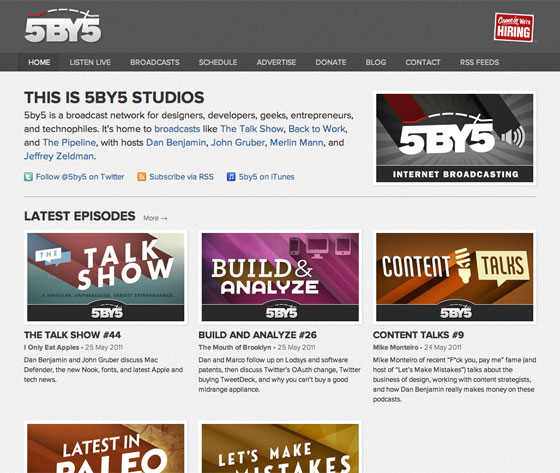Viewport: 560px width, 473px height.
Task: Open the Broadcasts nav item
Action: (155, 62)
